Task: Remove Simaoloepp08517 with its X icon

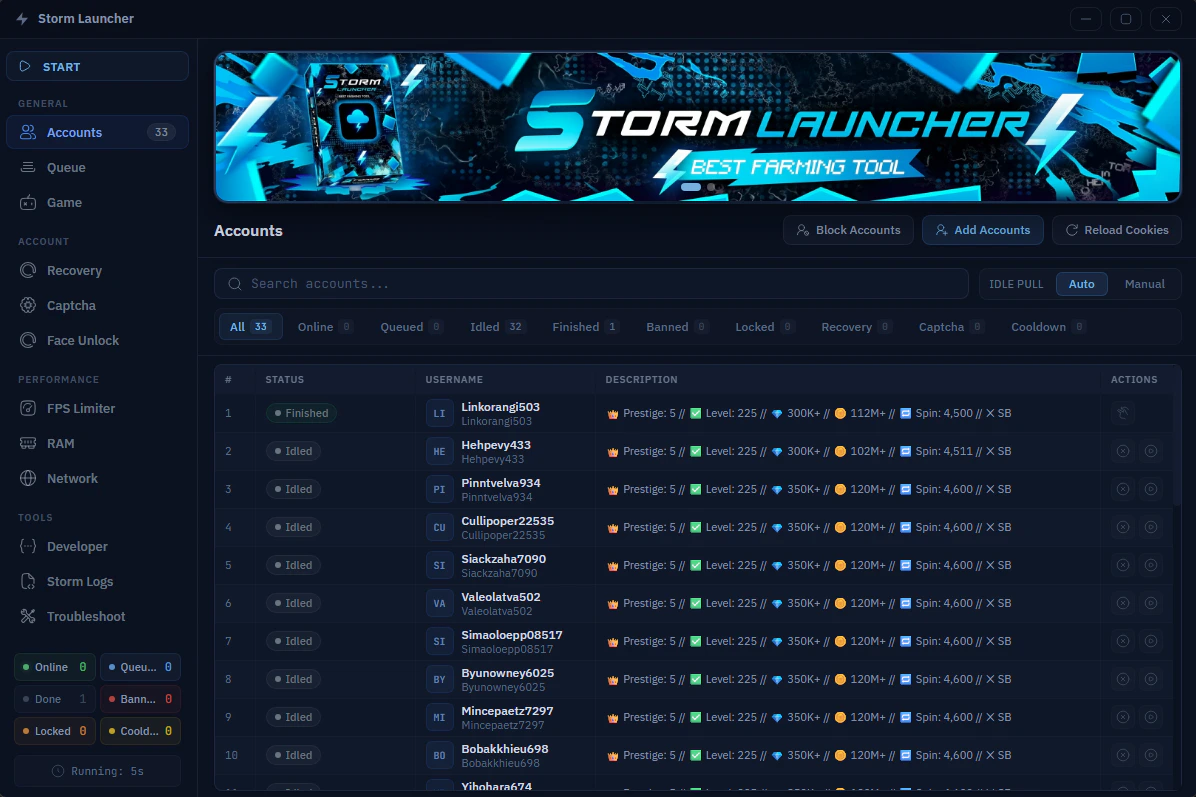Action: (1123, 641)
